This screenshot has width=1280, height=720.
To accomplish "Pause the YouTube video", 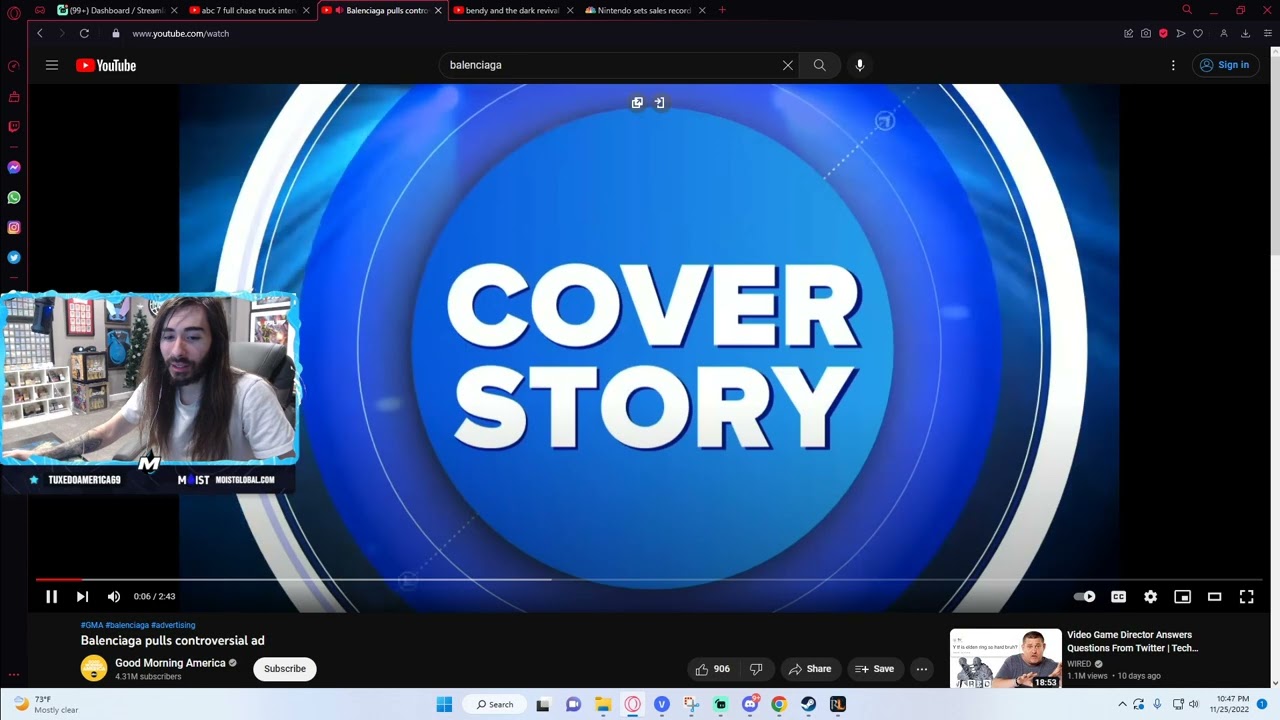I will pos(51,597).
